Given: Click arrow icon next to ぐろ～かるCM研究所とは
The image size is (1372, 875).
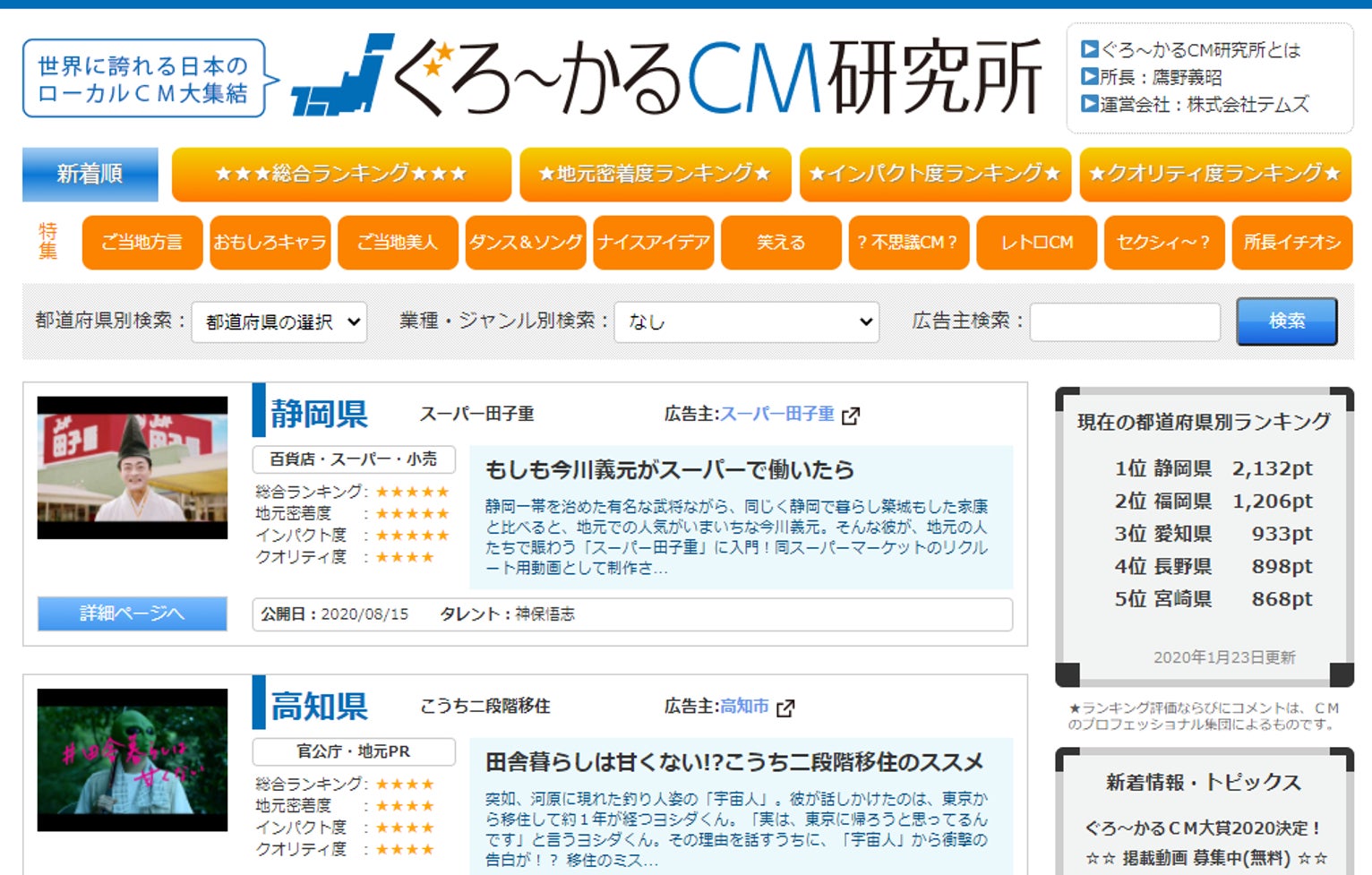Looking at the screenshot, I should [1089, 49].
